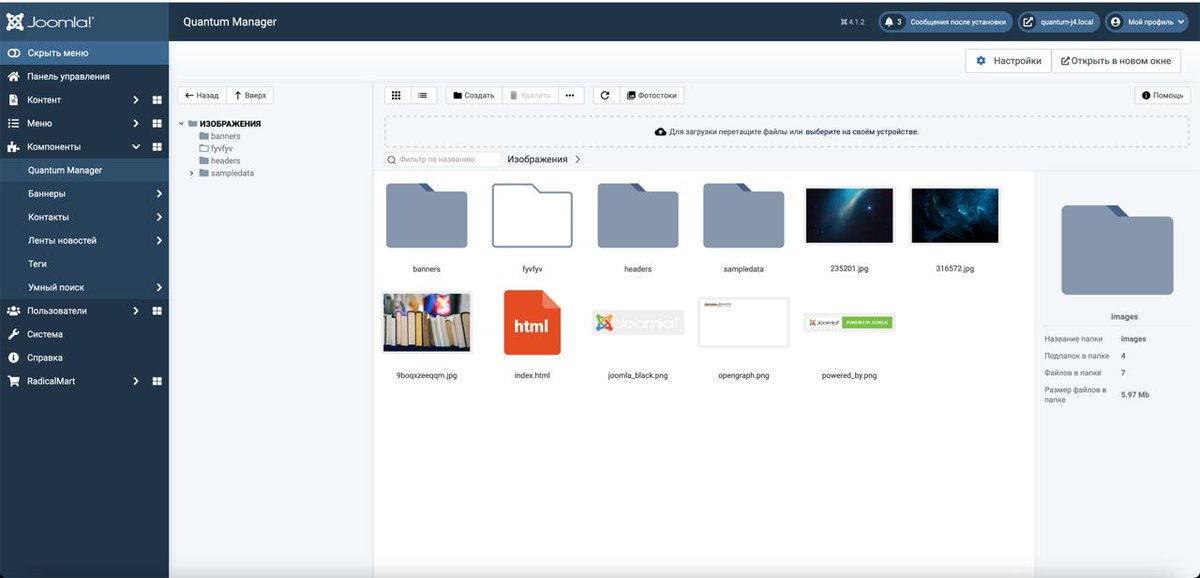Open Quantum Manager menu item
1200x578 pixels.
tap(65, 170)
